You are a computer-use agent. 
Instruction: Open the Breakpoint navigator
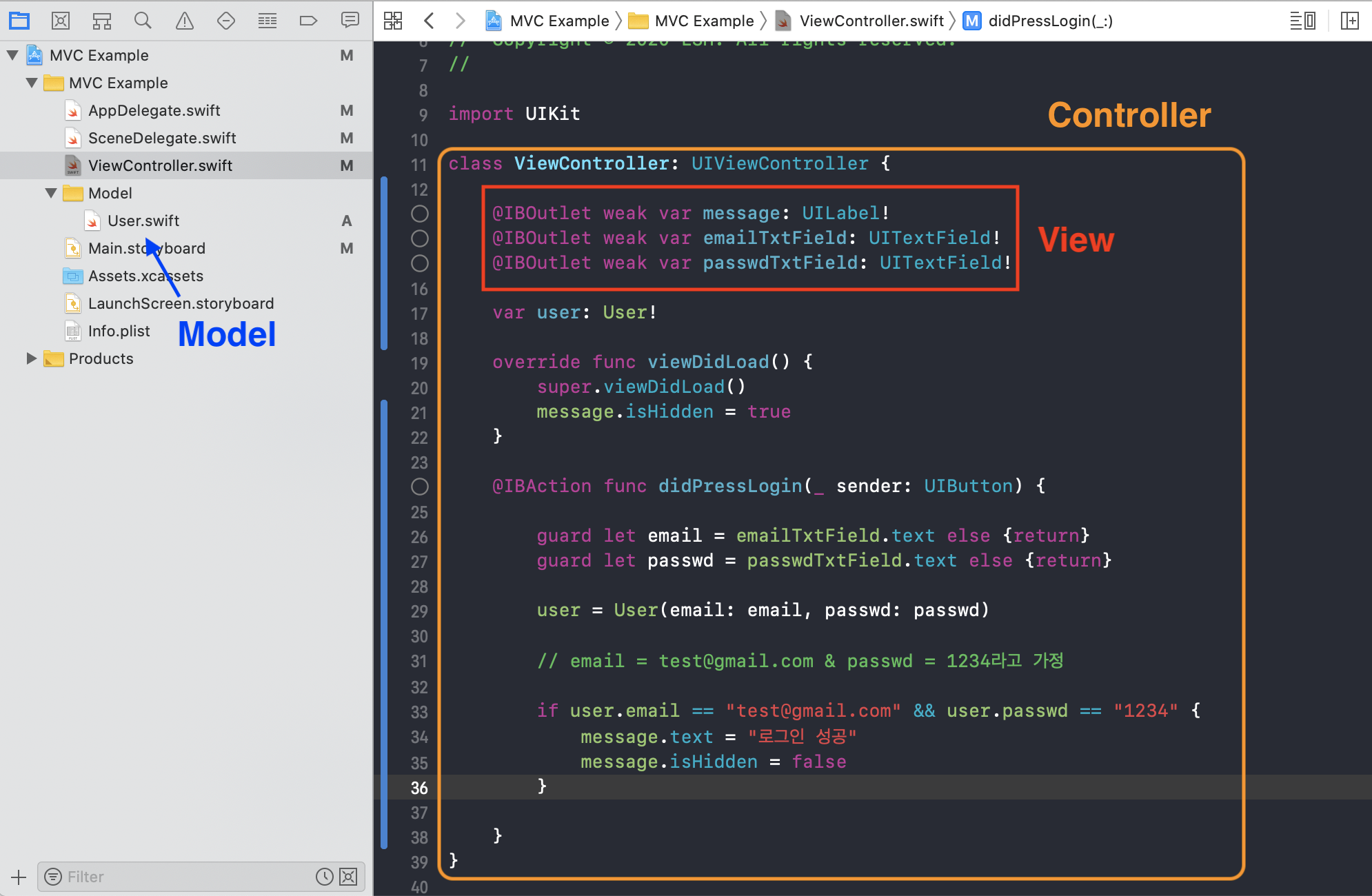click(x=308, y=21)
